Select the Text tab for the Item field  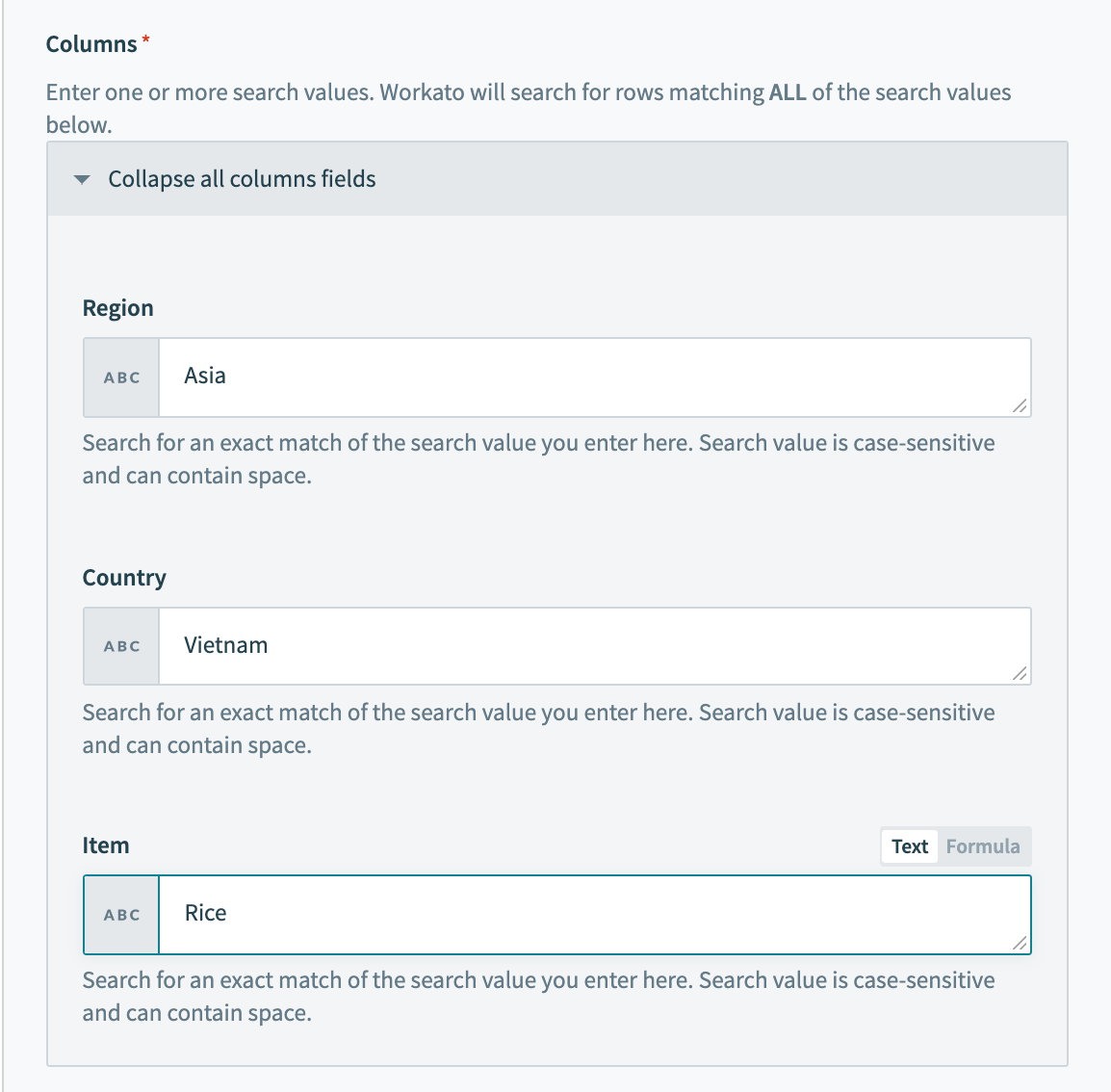(x=908, y=845)
